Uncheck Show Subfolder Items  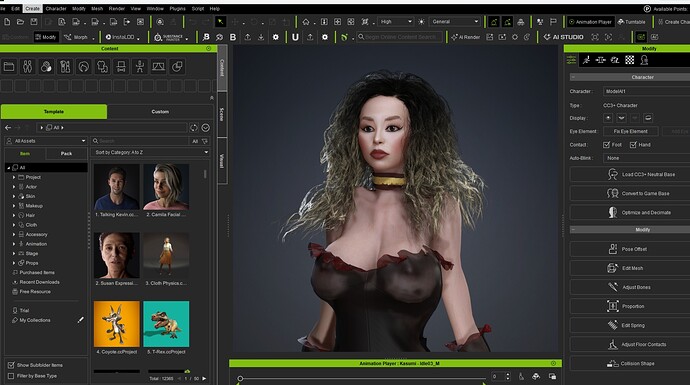click(11, 365)
